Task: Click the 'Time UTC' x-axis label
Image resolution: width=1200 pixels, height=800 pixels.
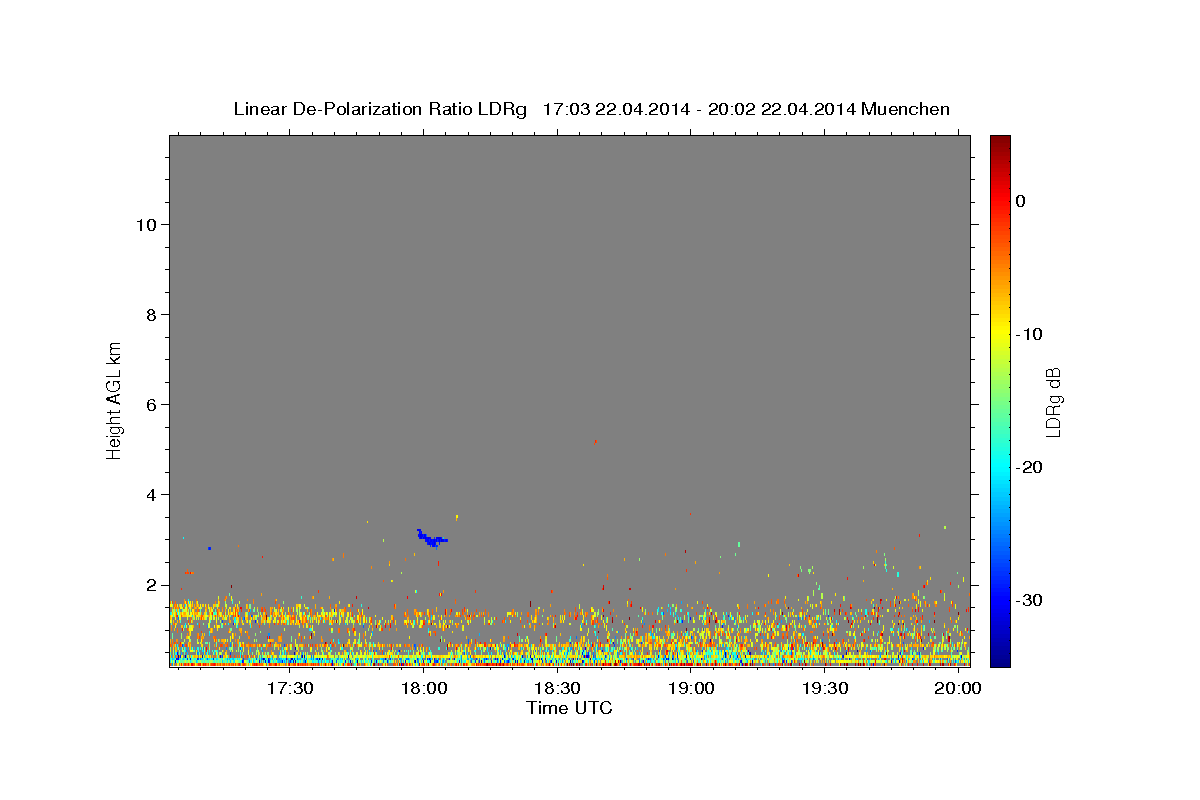Action: click(569, 708)
